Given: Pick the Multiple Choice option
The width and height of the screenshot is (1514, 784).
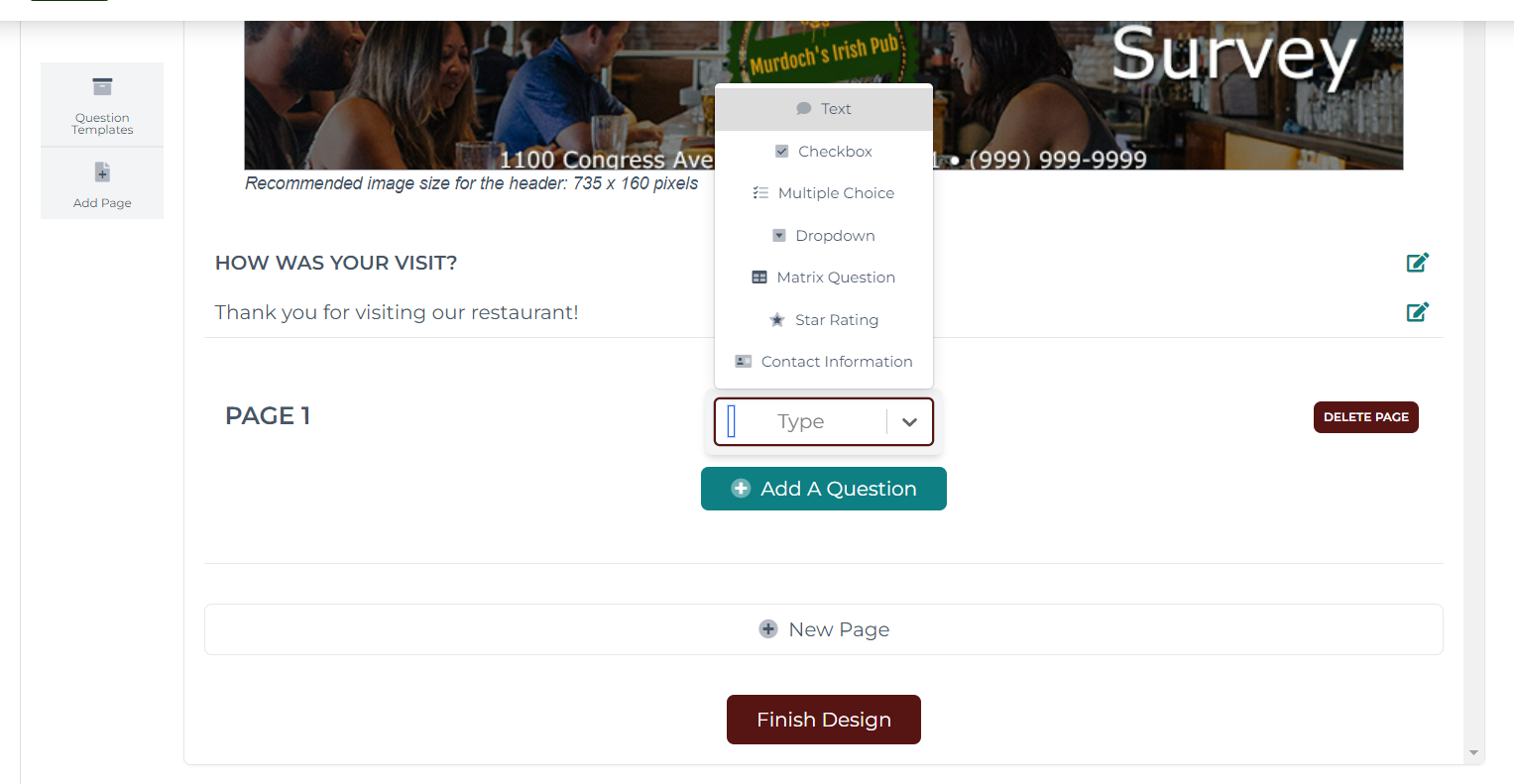Looking at the screenshot, I should (824, 193).
